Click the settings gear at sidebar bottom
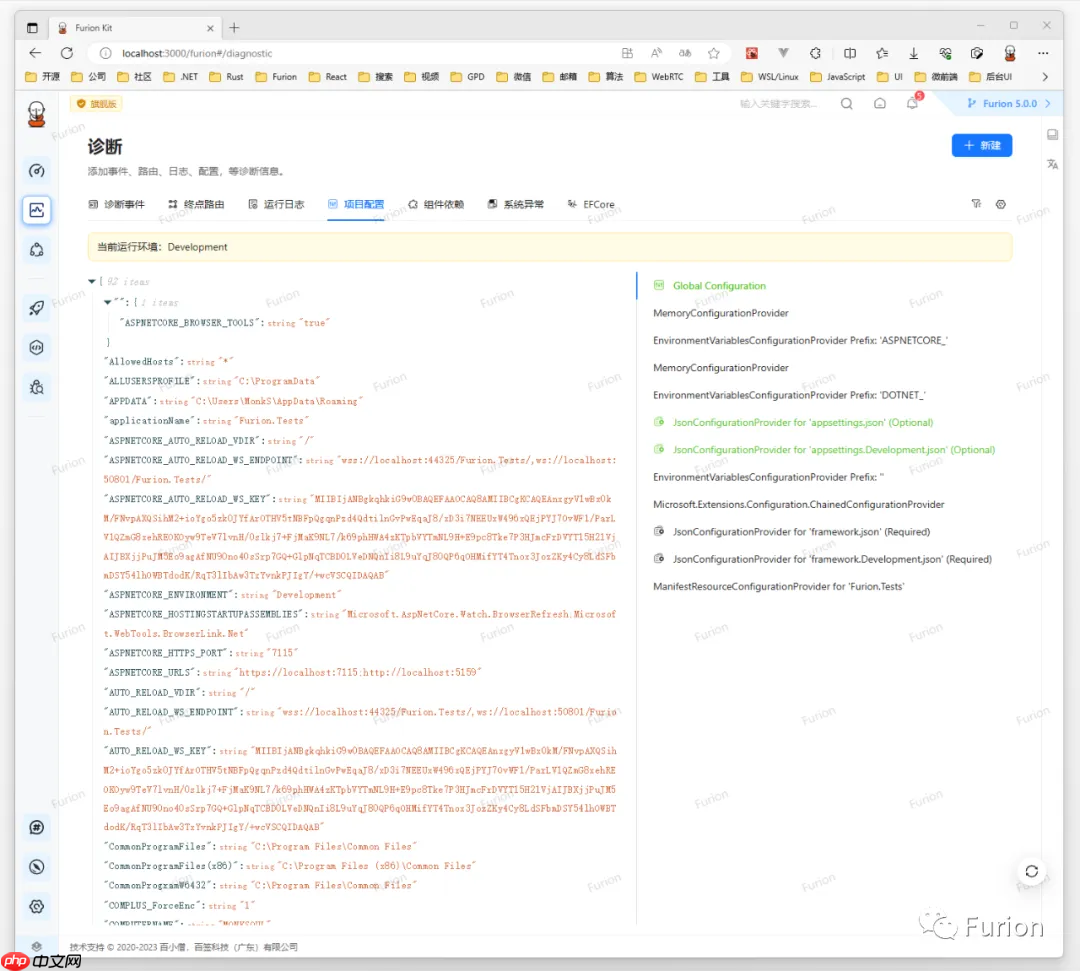 tap(37, 906)
